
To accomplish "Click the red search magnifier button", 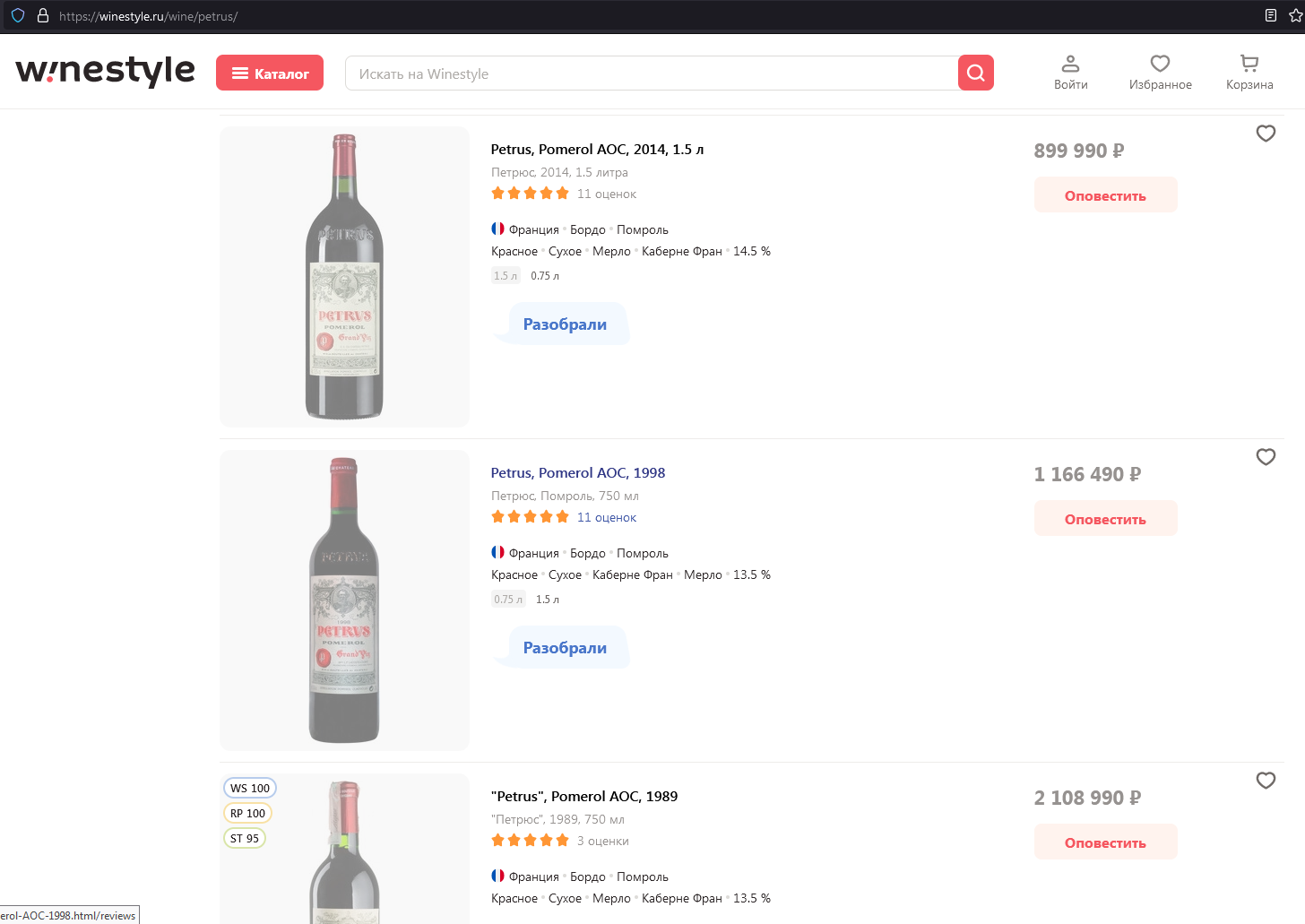I will pos(976,73).
